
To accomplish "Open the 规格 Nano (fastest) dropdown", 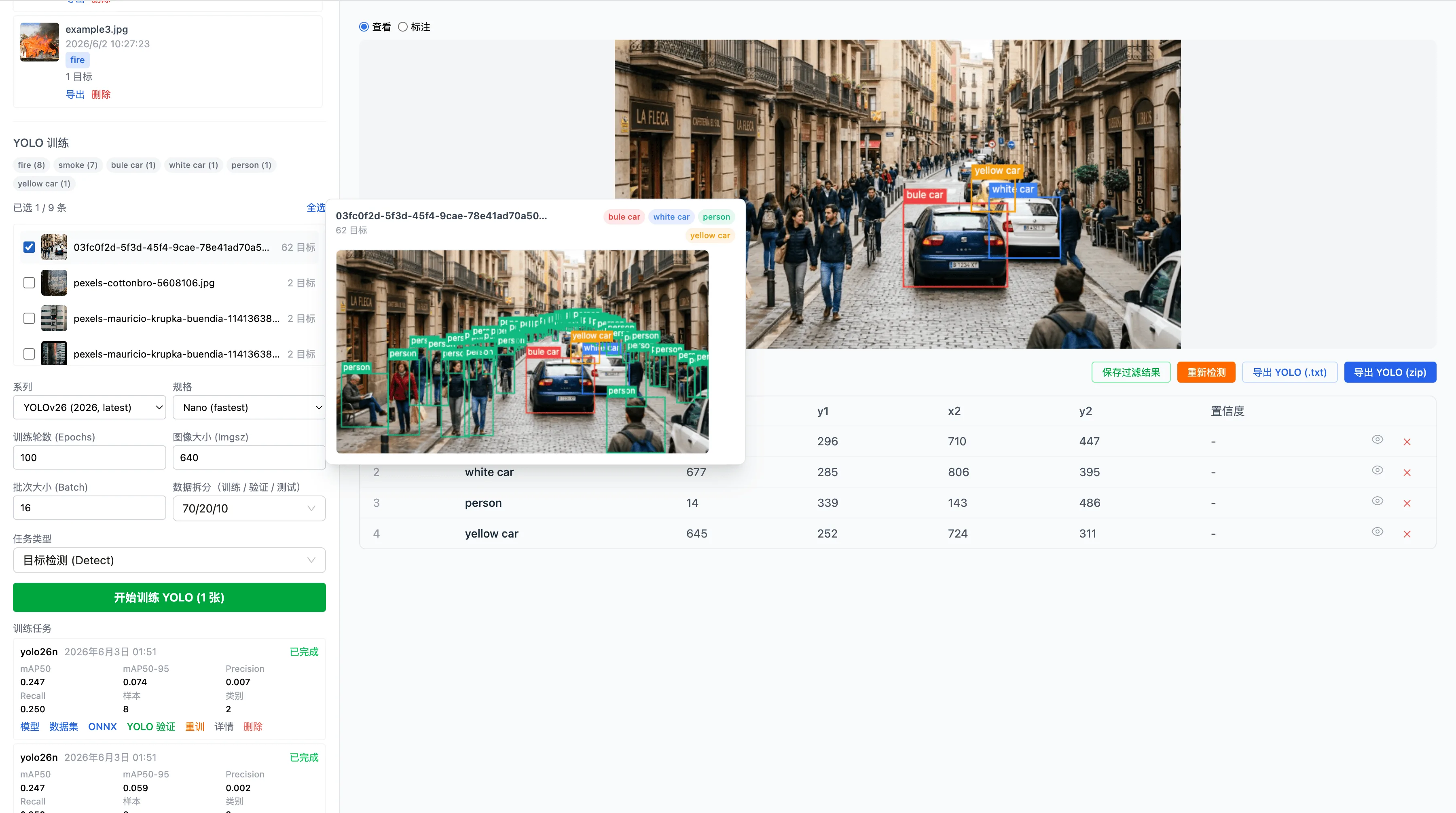I will 249,407.
